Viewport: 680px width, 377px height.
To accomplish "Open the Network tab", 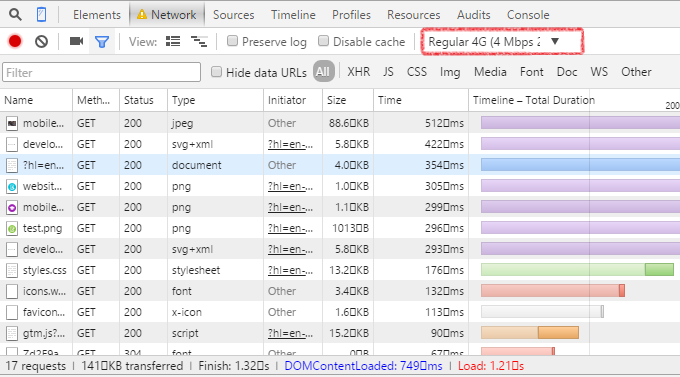I will tap(167, 15).
